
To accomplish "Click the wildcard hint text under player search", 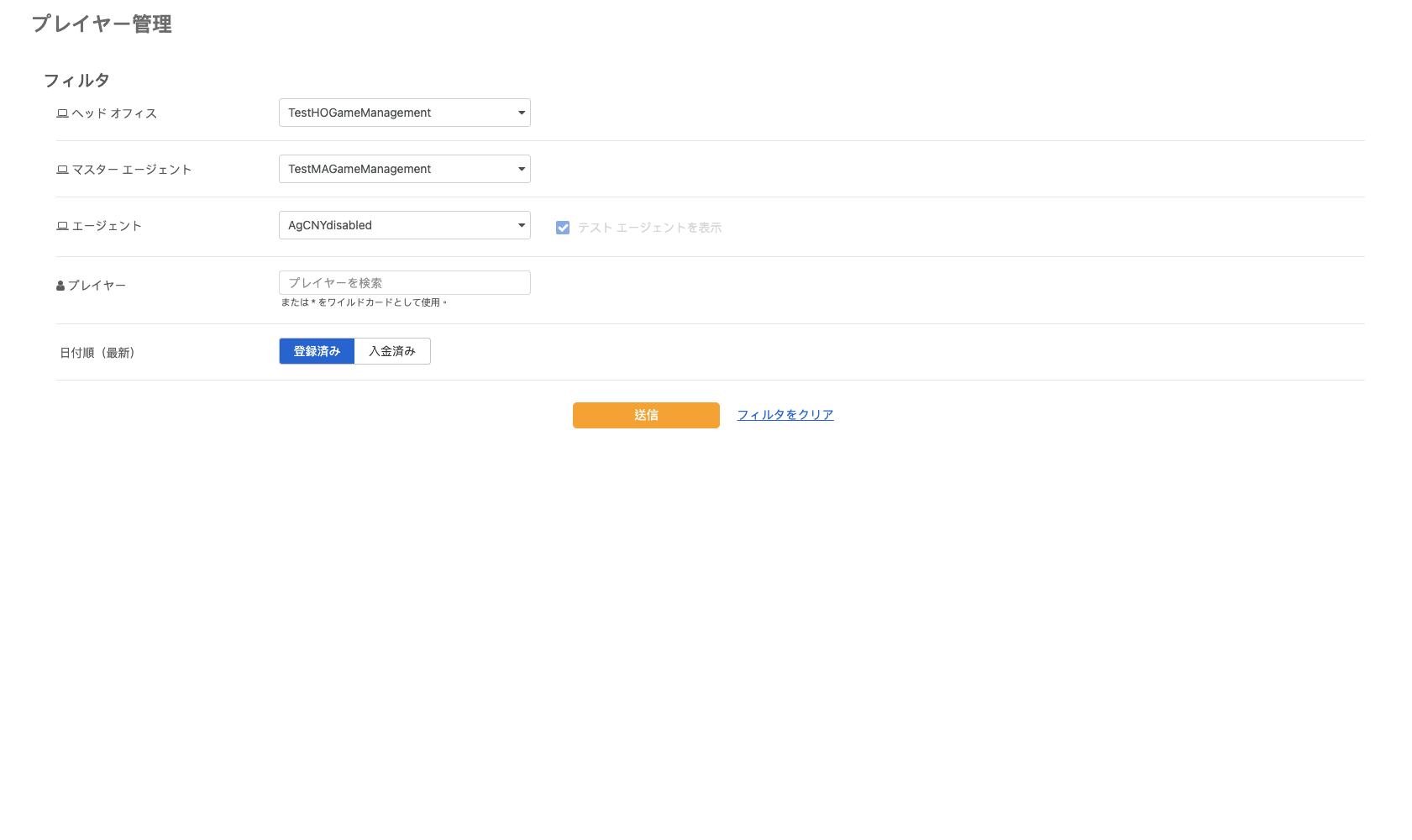I will [x=364, y=302].
